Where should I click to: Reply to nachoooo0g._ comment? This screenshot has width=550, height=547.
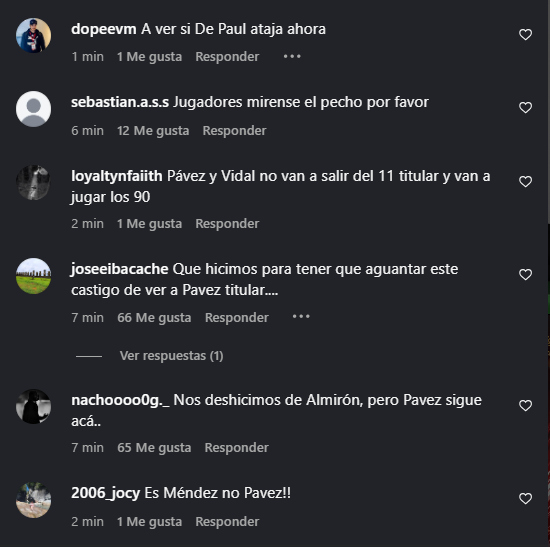point(236,447)
